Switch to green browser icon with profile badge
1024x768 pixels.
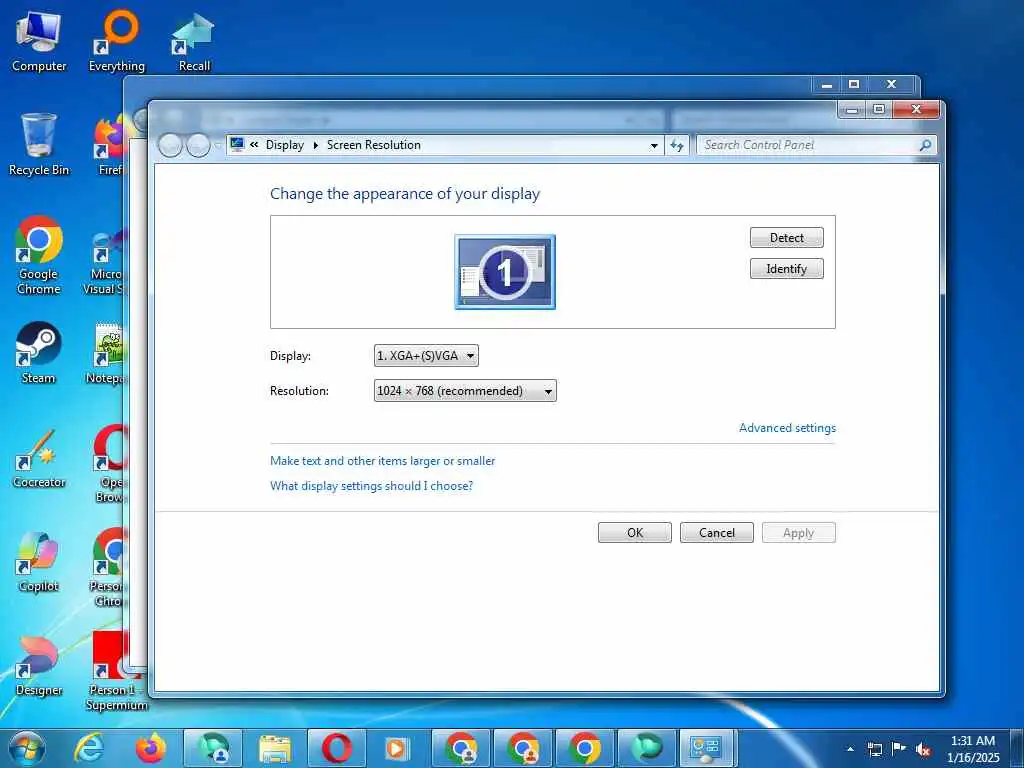coord(213,748)
